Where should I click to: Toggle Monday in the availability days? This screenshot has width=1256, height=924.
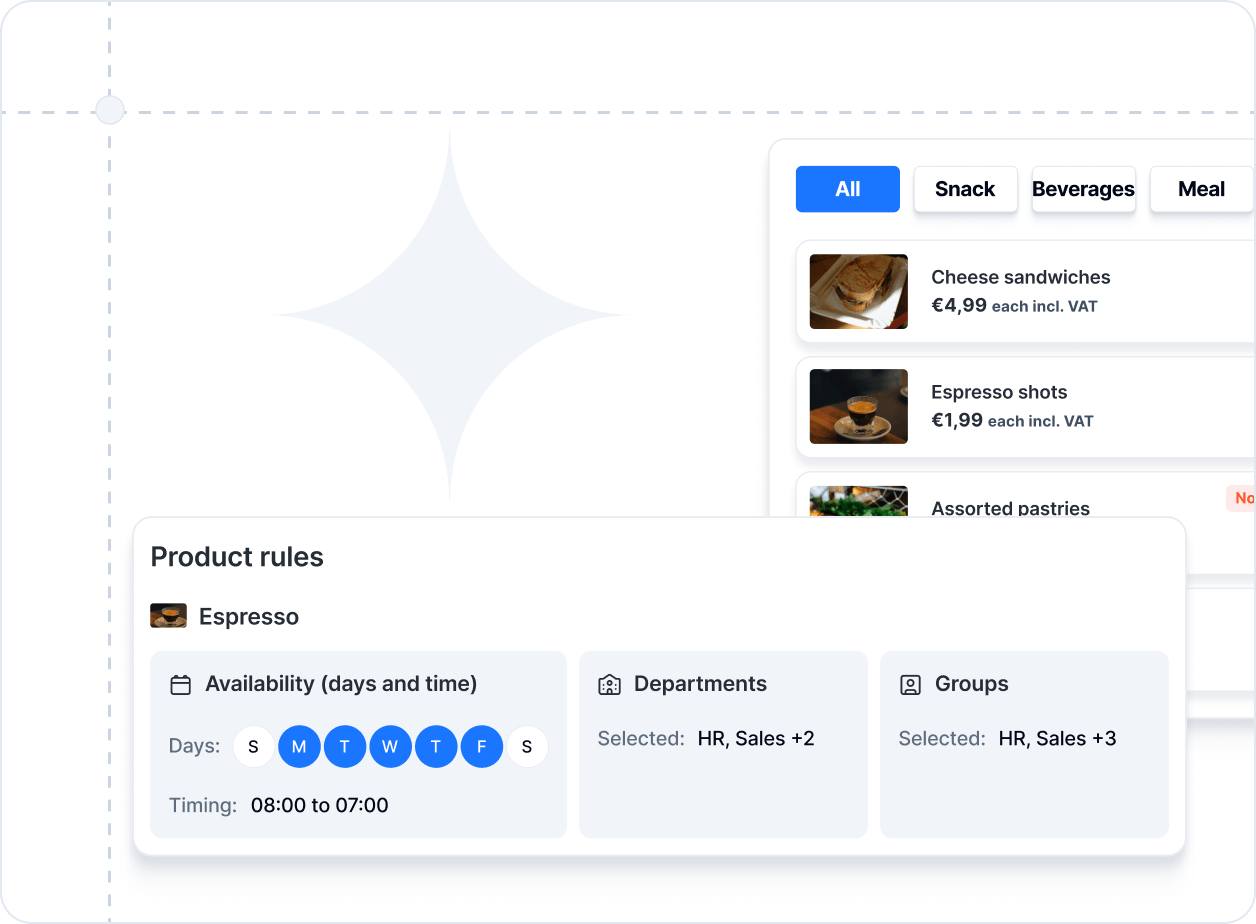pyautogui.click(x=299, y=747)
